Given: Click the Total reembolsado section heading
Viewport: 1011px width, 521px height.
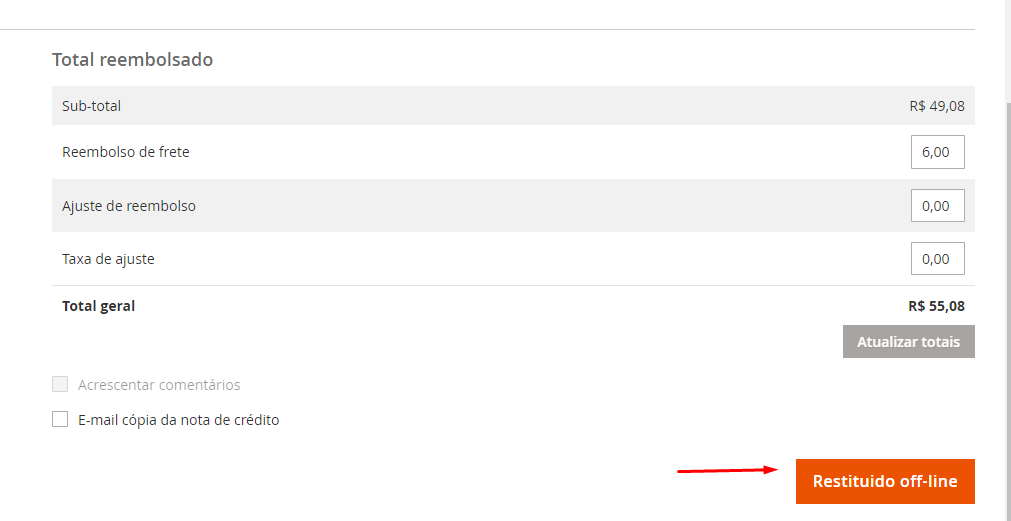Looking at the screenshot, I should 132,60.
